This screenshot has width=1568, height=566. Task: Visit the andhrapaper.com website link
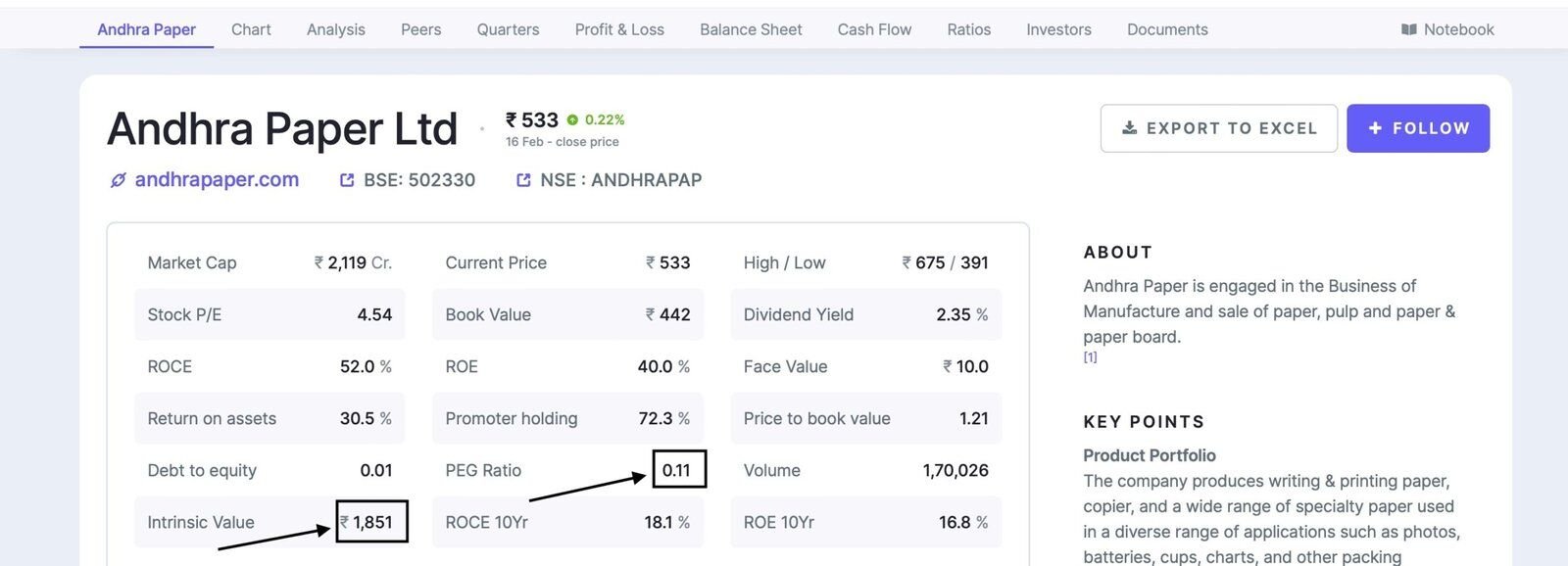pyautogui.click(x=217, y=180)
